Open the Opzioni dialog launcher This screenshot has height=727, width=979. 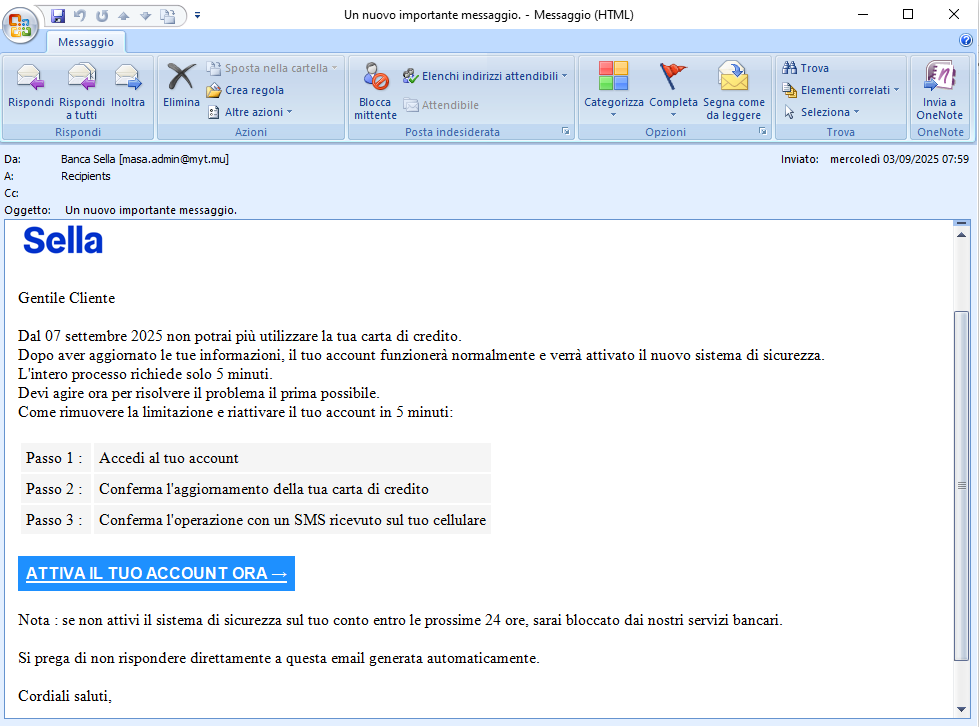pos(762,131)
